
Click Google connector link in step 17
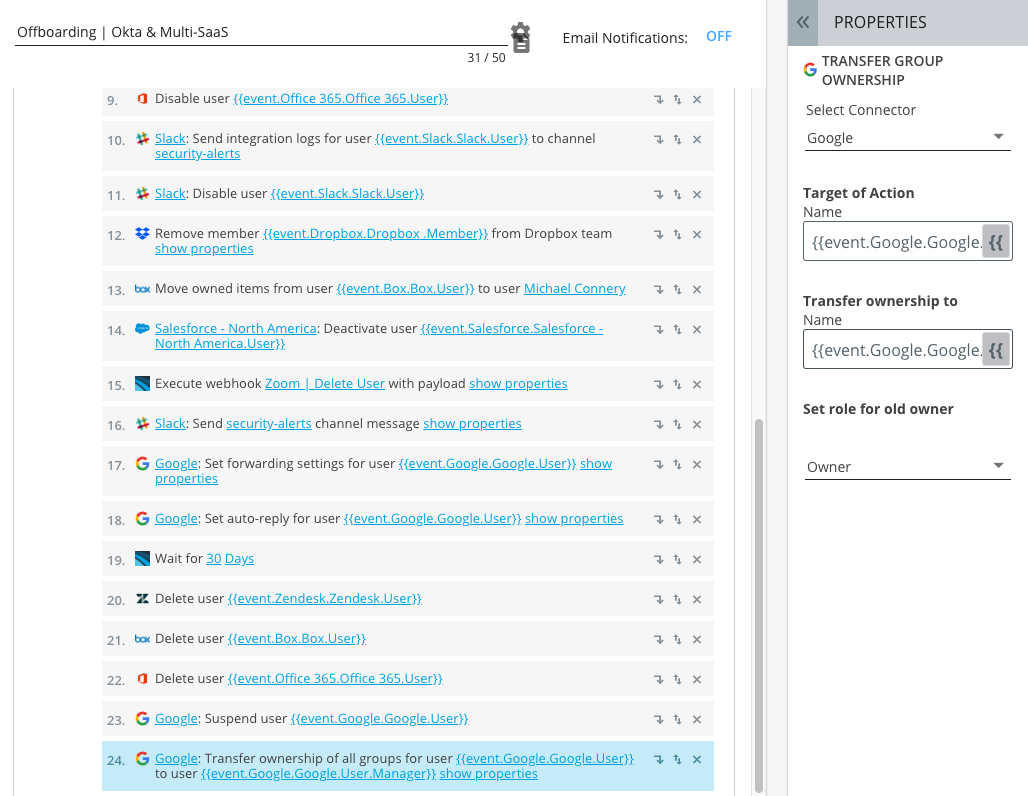pyautogui.click(x=176, y=464)
